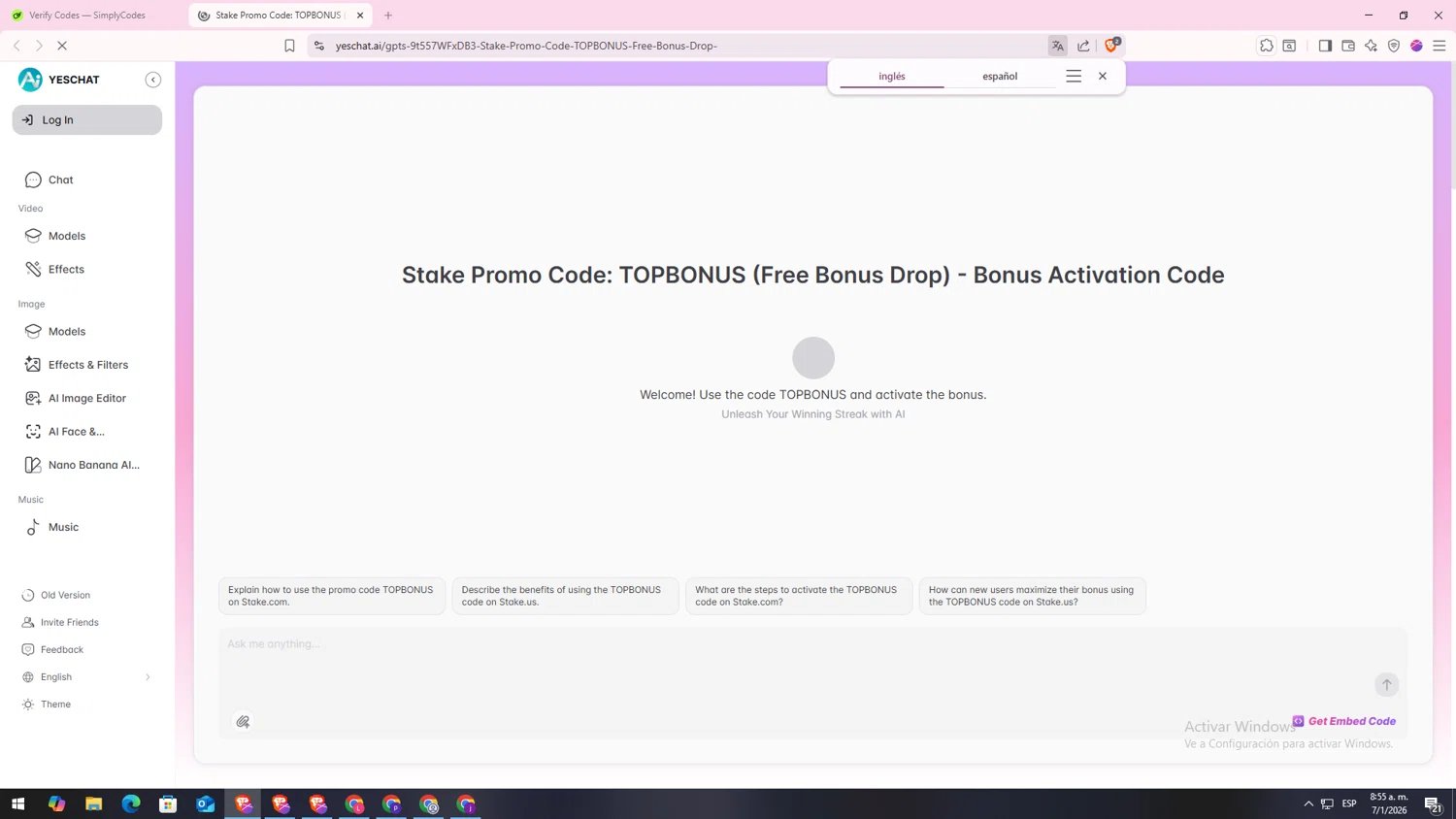Show hidden system tray icons
This screenshot has height=819, width=1456.
[1308, 803]
